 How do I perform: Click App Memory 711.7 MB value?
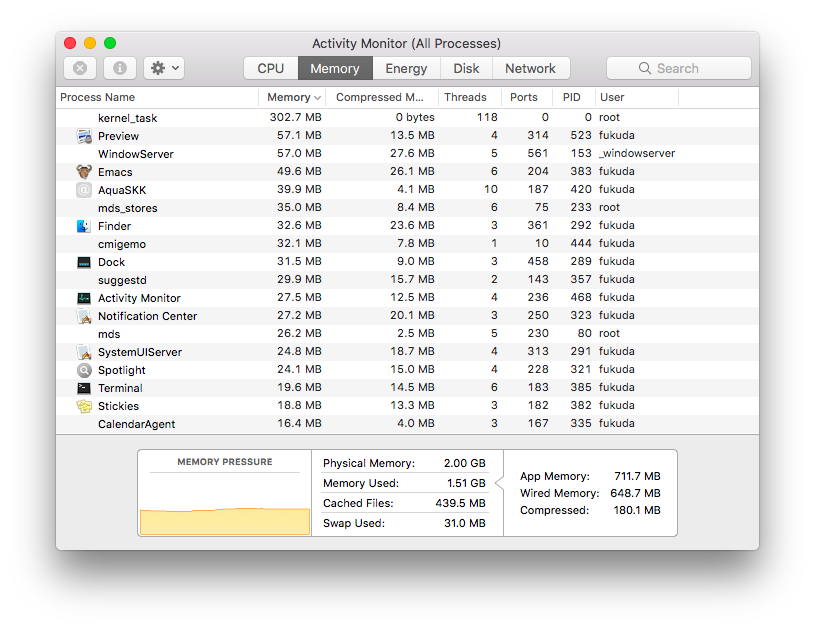[637, 476]
